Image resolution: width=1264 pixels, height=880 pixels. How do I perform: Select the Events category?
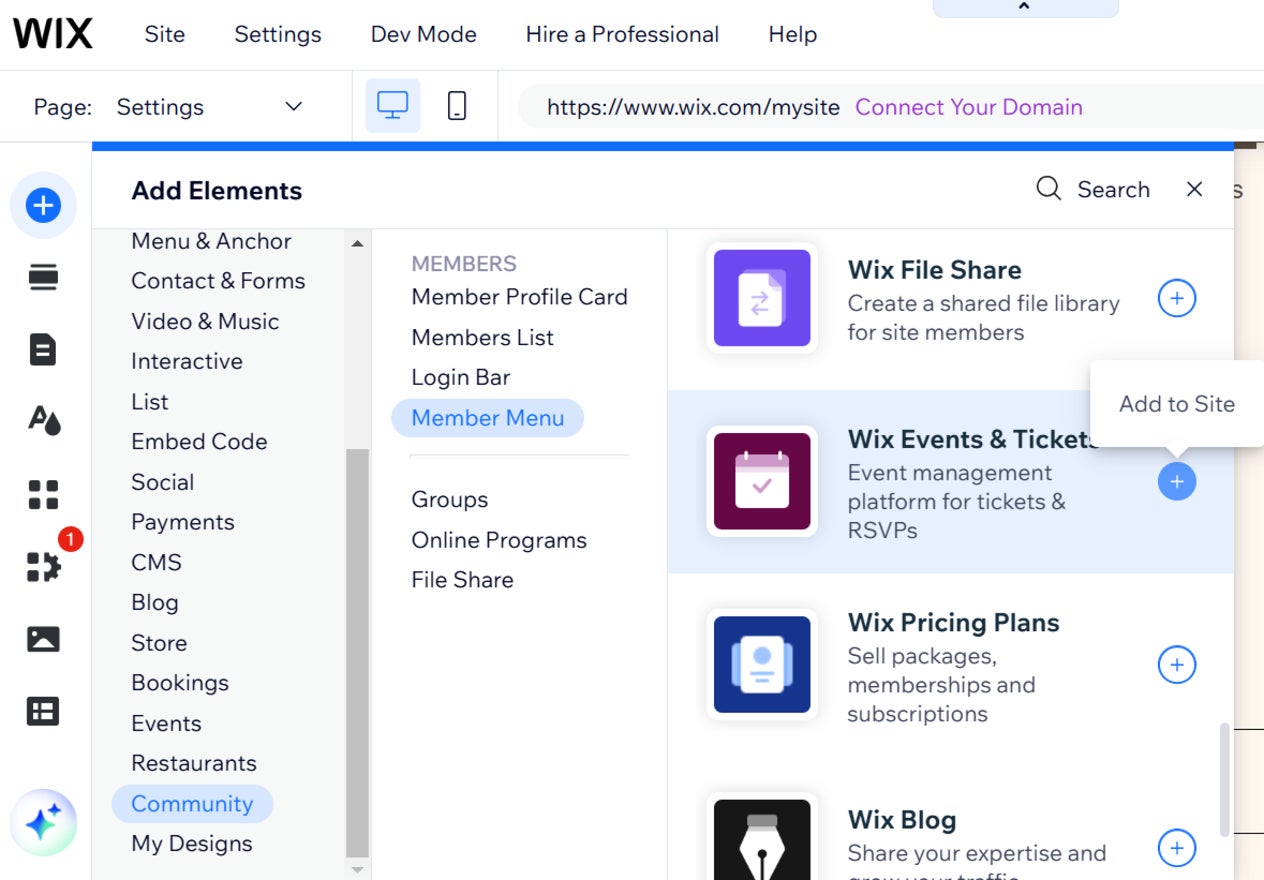click(x=166, y=723)
